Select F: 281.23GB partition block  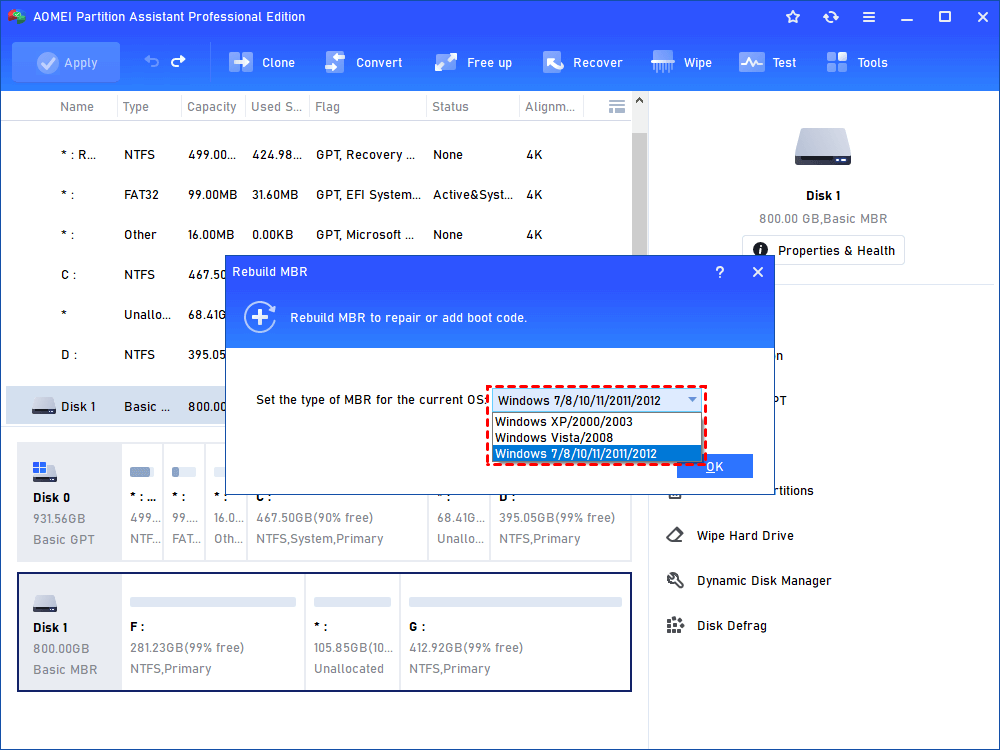point(213,632)
